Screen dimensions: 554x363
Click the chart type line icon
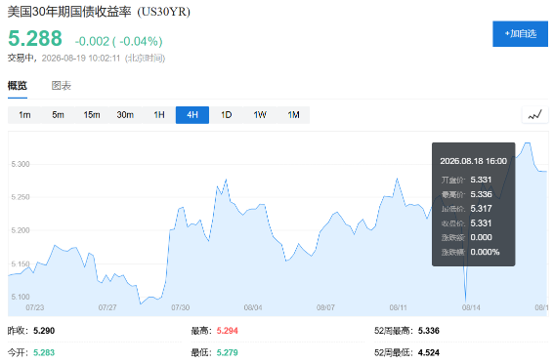[x=535, y=115]
